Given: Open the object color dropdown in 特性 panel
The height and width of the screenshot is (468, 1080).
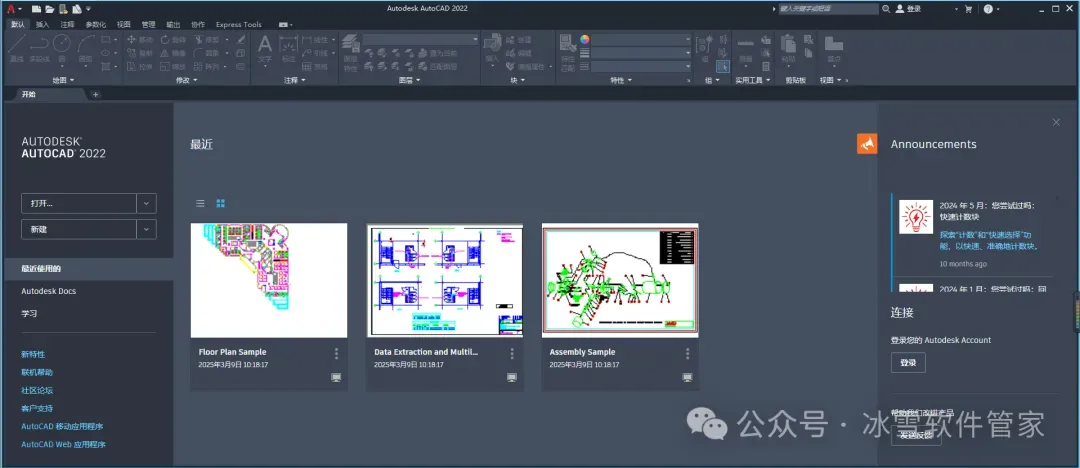Looking at the screenshot, I should click(641, 40).
